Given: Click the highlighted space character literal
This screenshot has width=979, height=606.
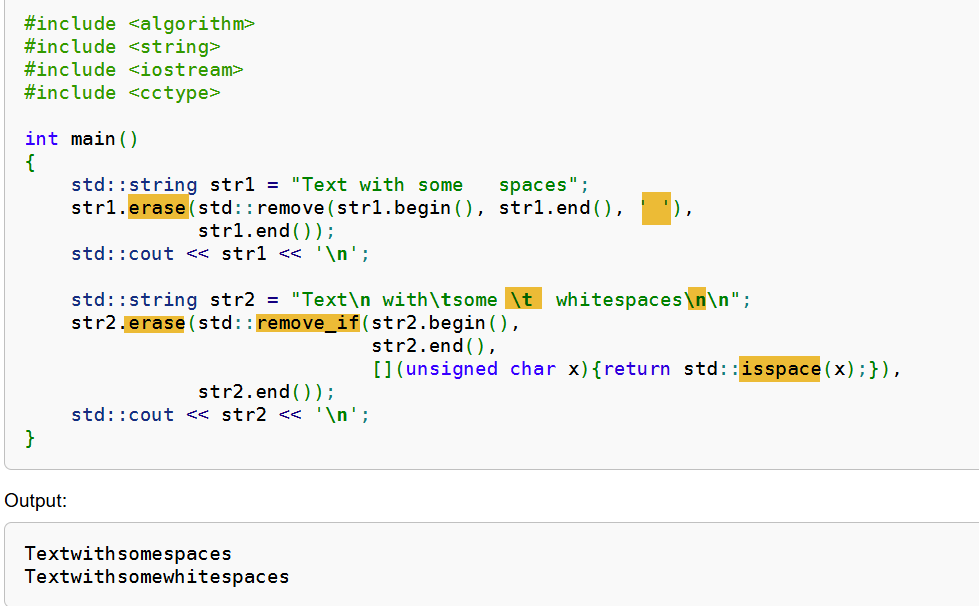Looking at the screenshot, I should 656,208.
